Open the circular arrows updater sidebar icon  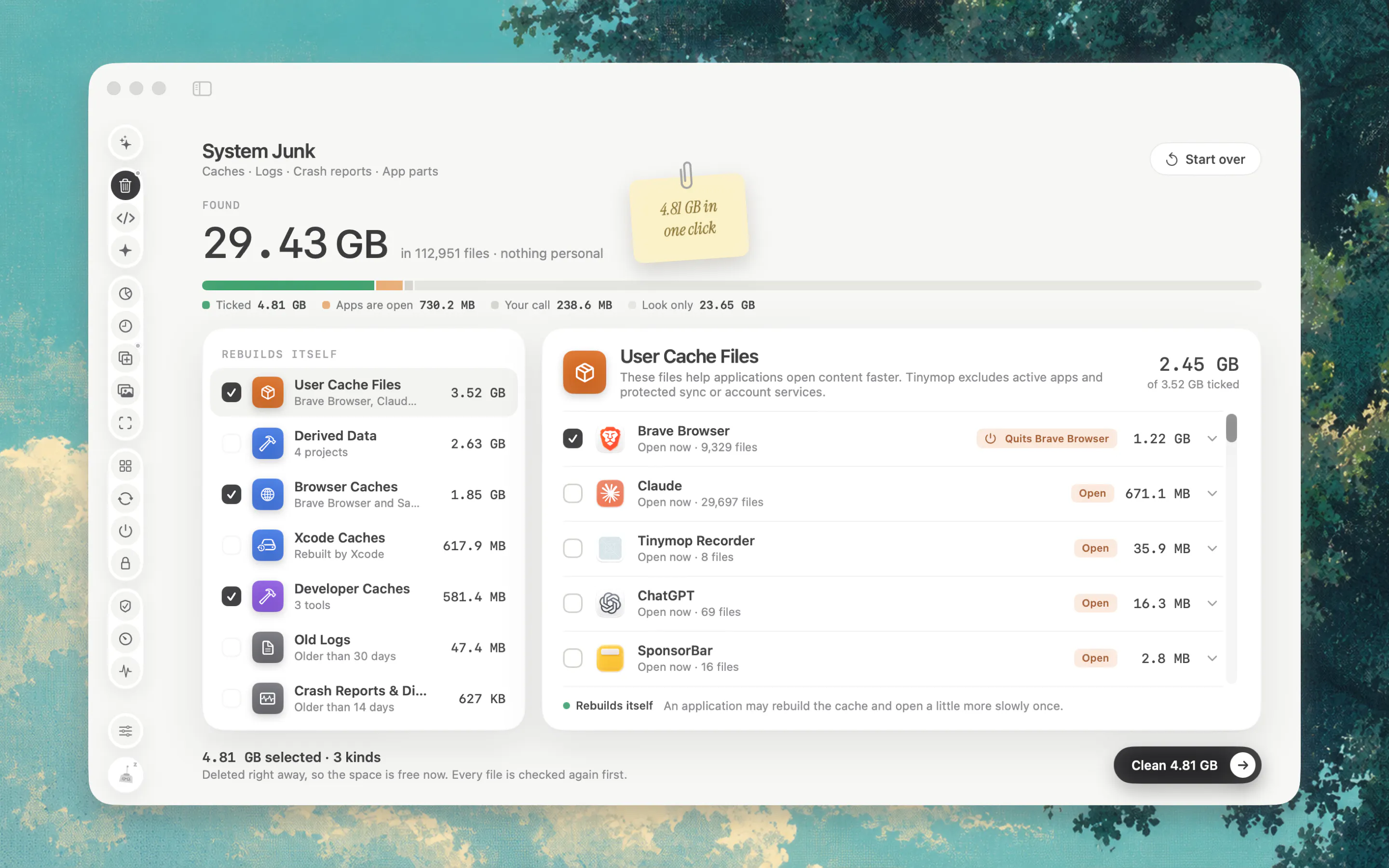coord(125,499)
